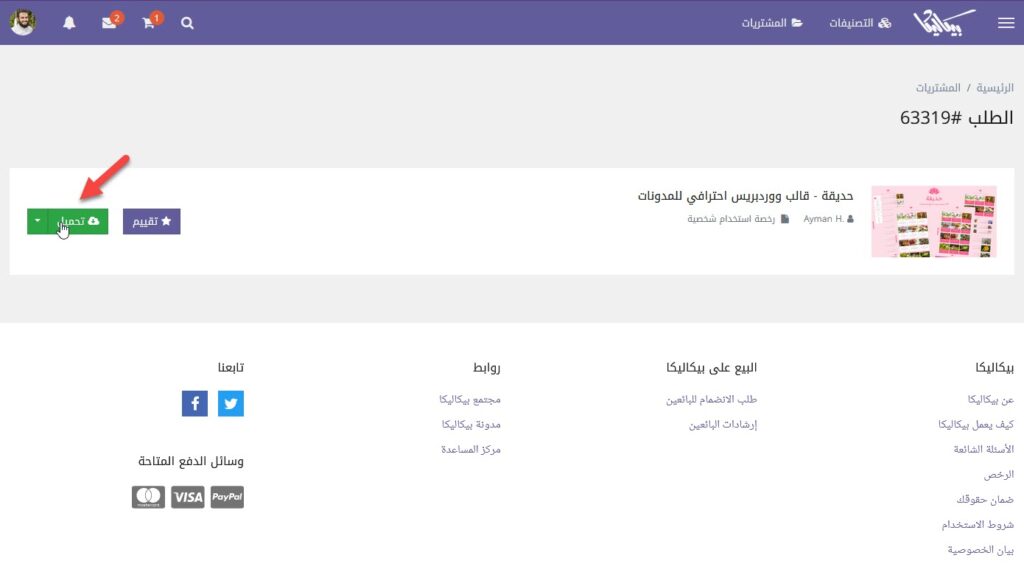Viewport: 1024px width, 572px height.
Task: Open عن بيكاليكا footer link
Action: [x=990, y=400]
